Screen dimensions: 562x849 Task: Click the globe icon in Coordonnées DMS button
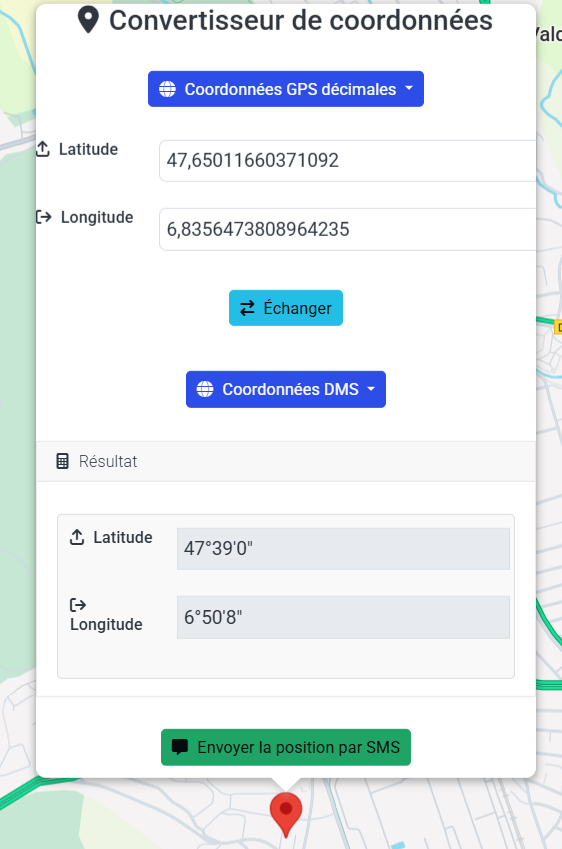[x=205, y=389]
